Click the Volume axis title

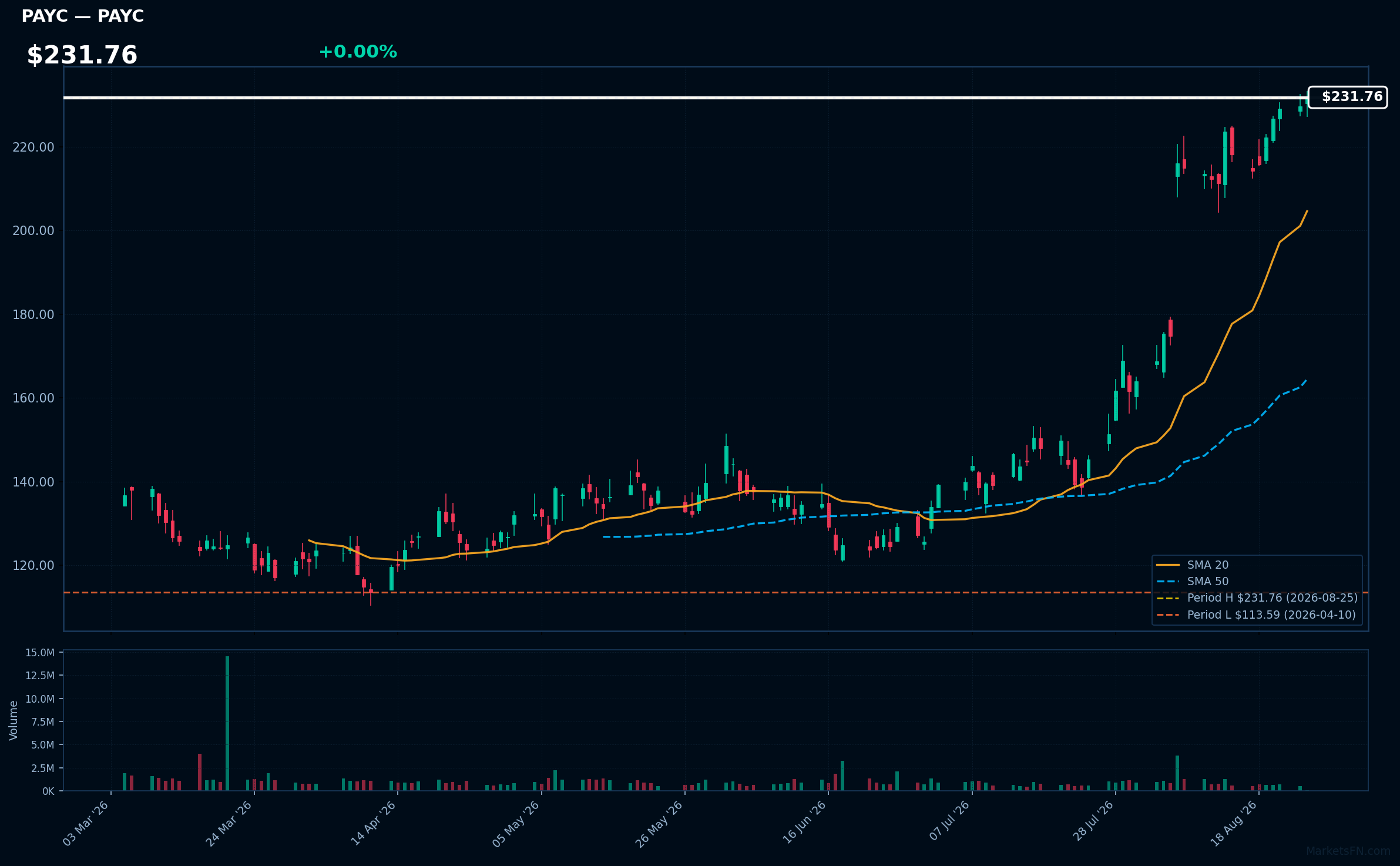14,720
